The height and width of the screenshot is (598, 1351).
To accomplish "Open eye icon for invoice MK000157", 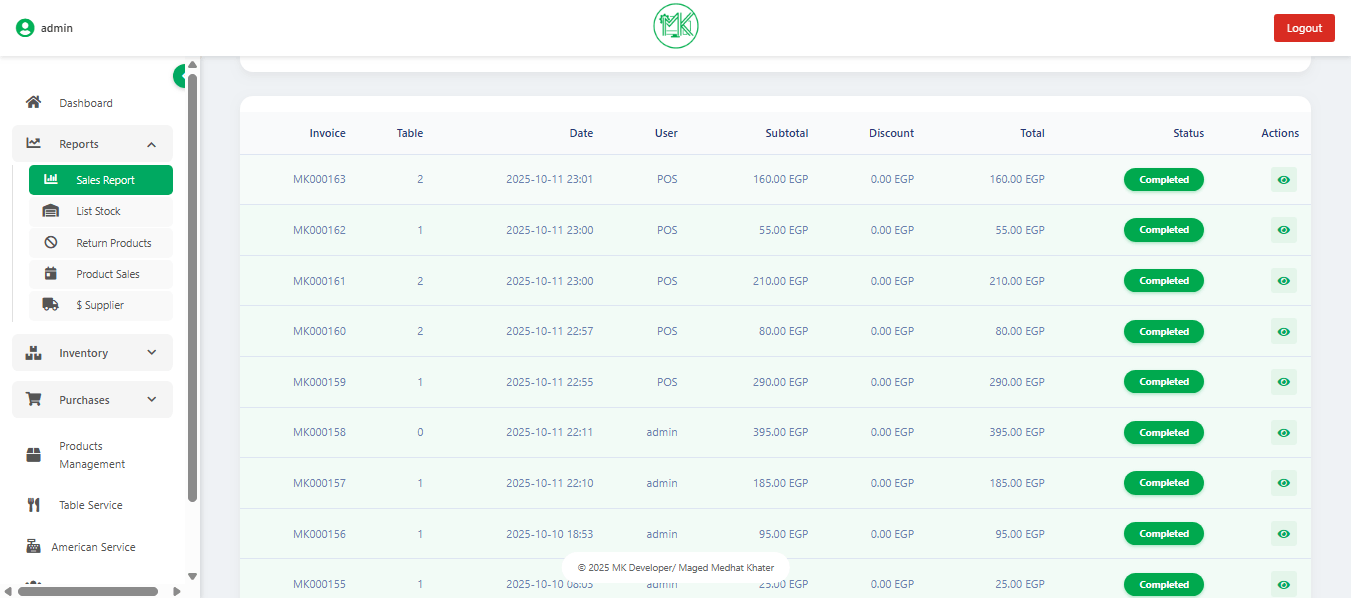I will click(1283, 483).
